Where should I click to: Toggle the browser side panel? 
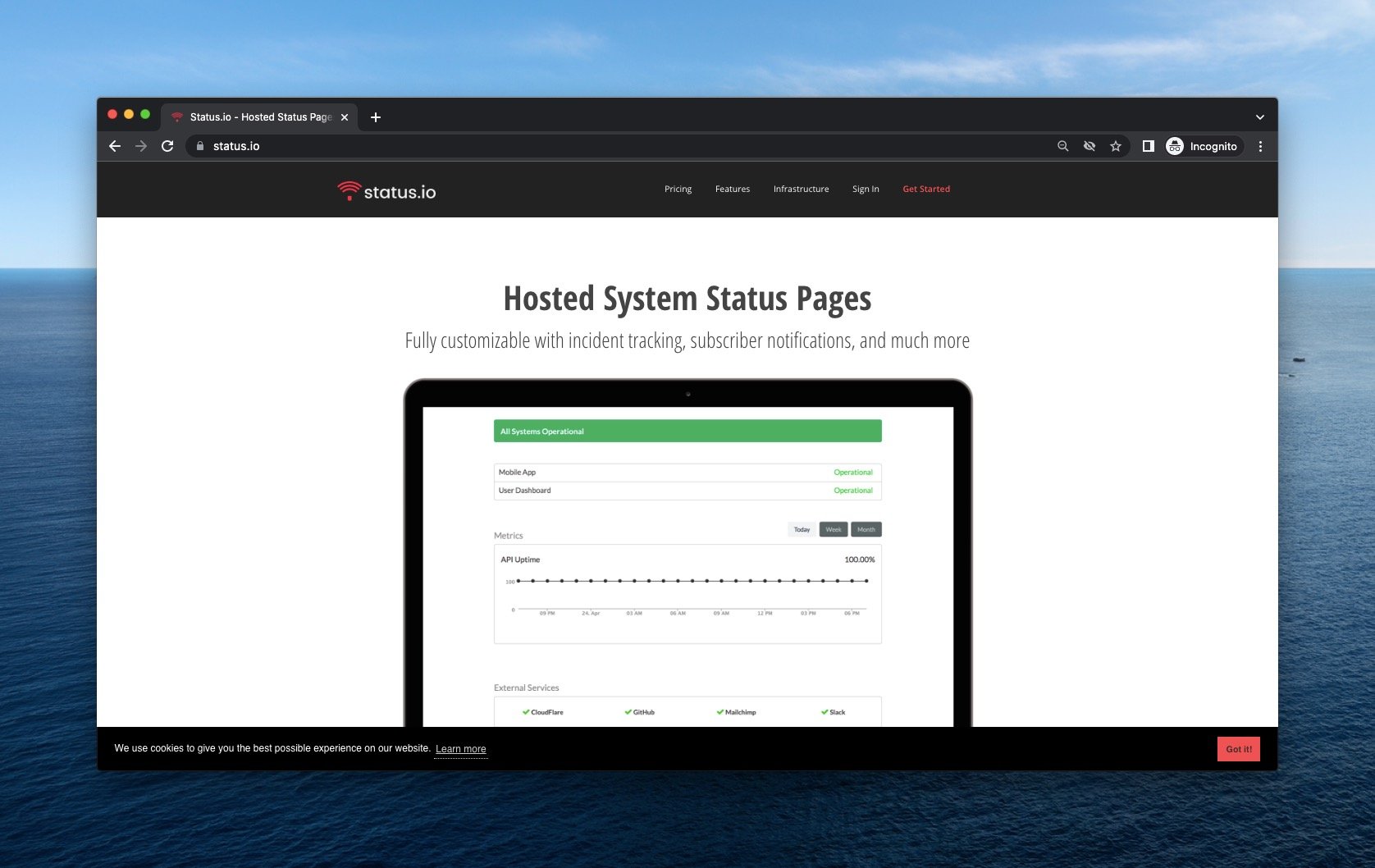tap(1149, 146)
